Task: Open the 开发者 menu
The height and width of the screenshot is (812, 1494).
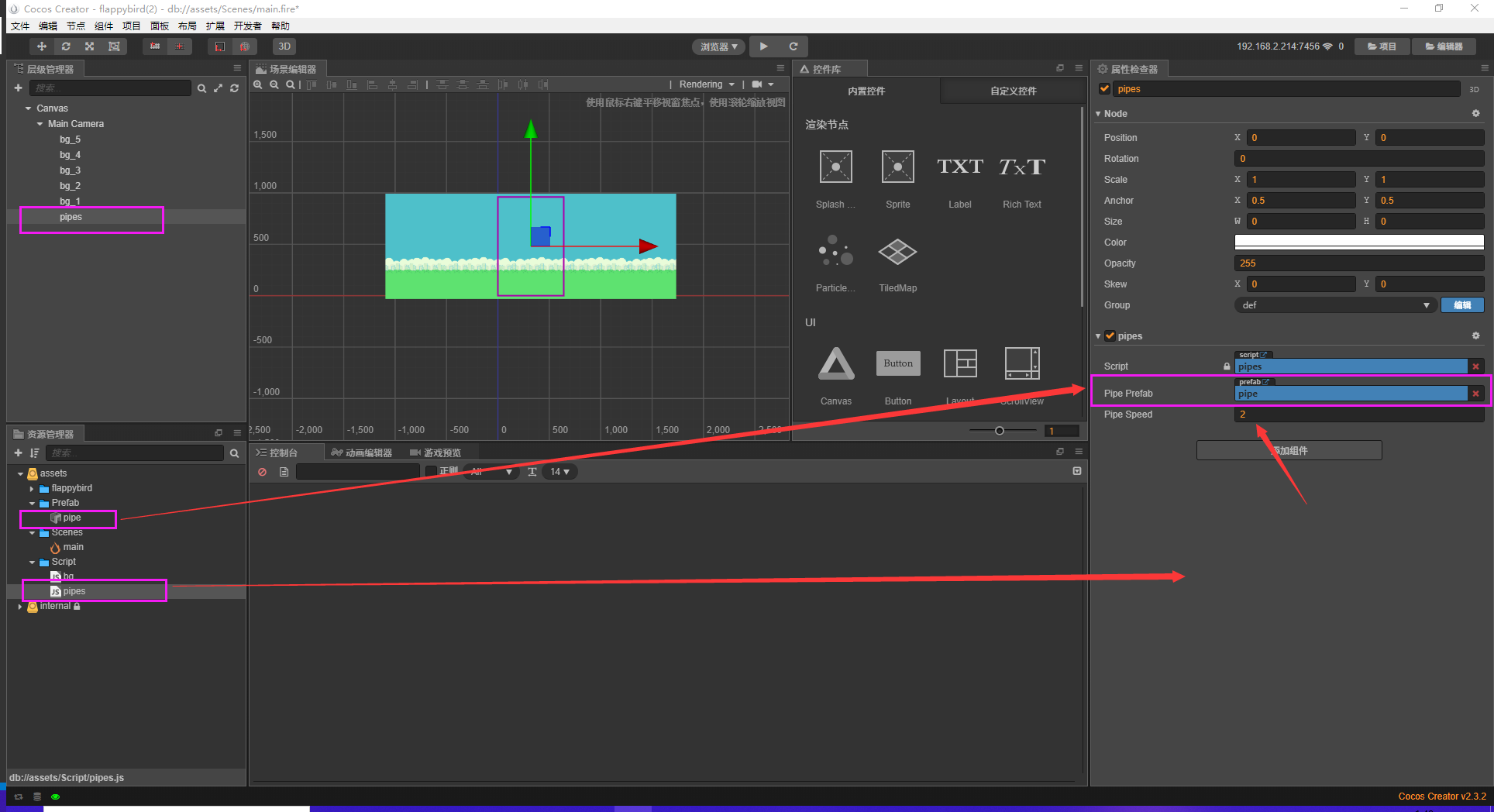Action: [x=248, y=26]
